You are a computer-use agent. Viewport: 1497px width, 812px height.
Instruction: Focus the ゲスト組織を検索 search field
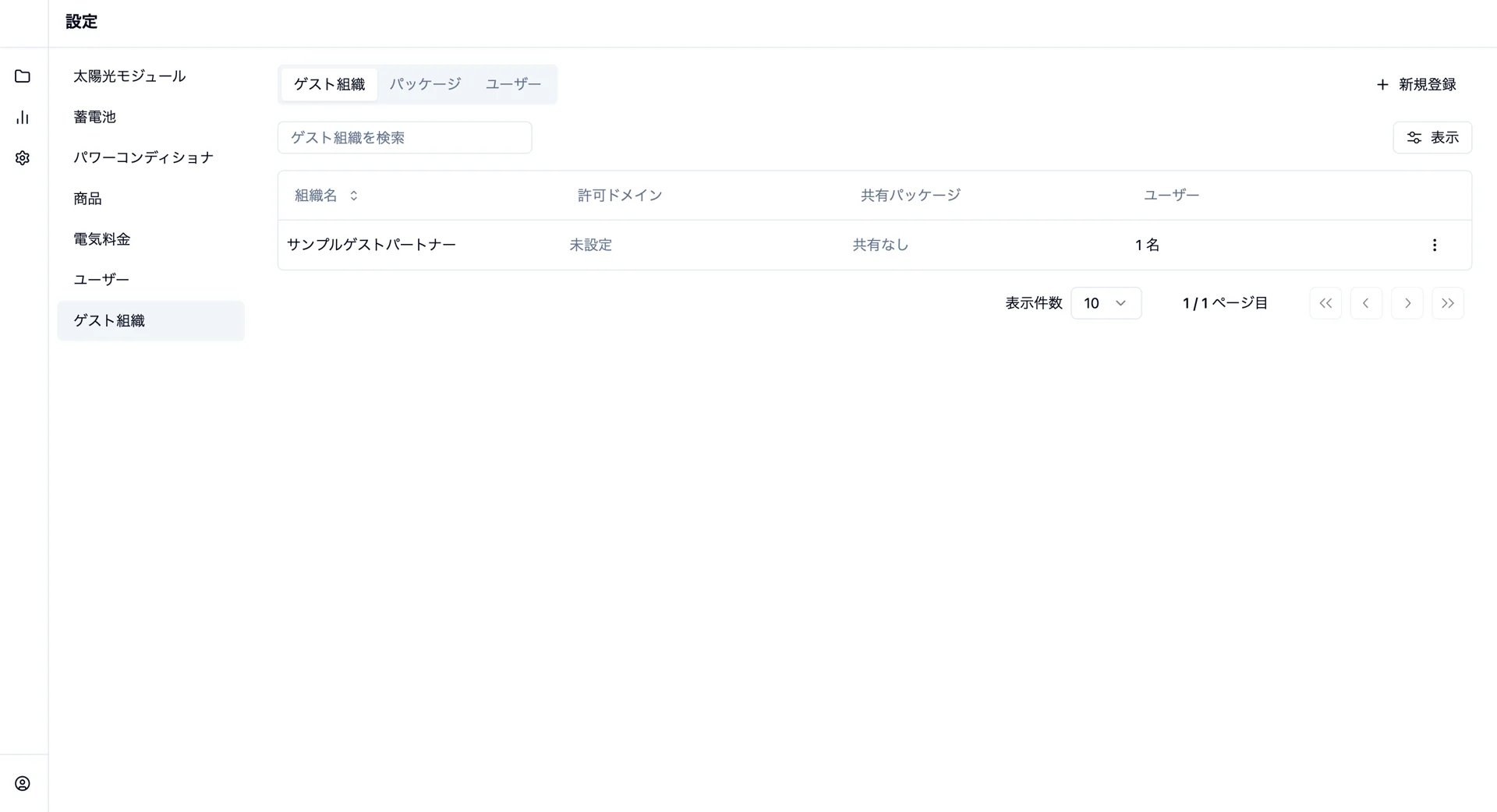pos(405,137)
